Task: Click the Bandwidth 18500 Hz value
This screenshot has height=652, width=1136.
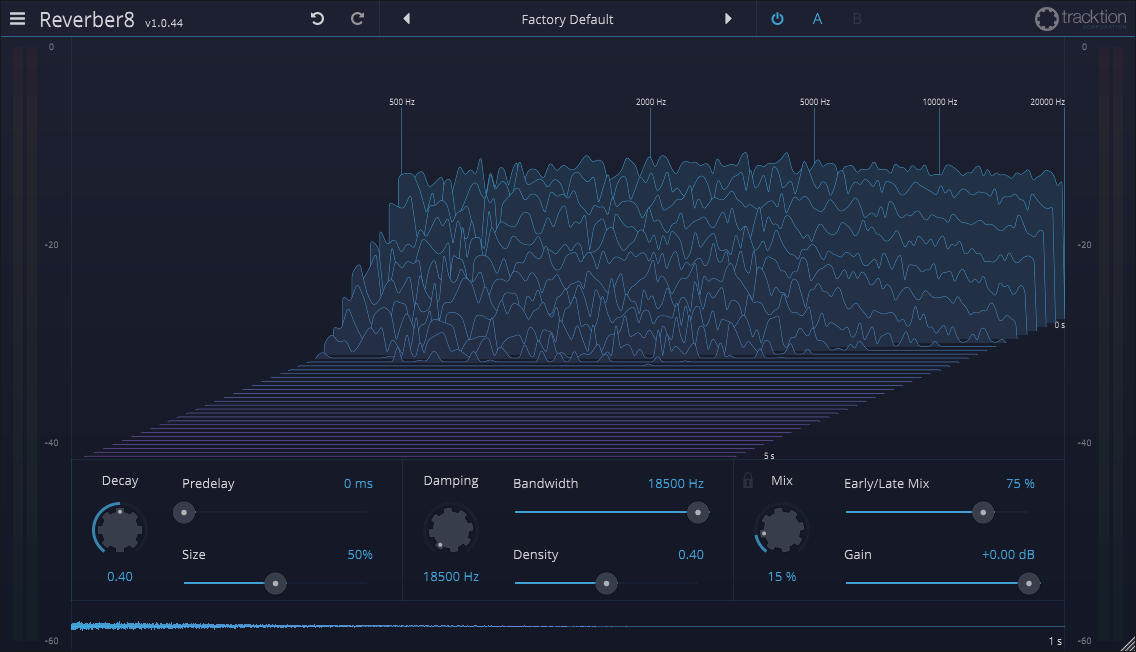Action: (675, 483)
